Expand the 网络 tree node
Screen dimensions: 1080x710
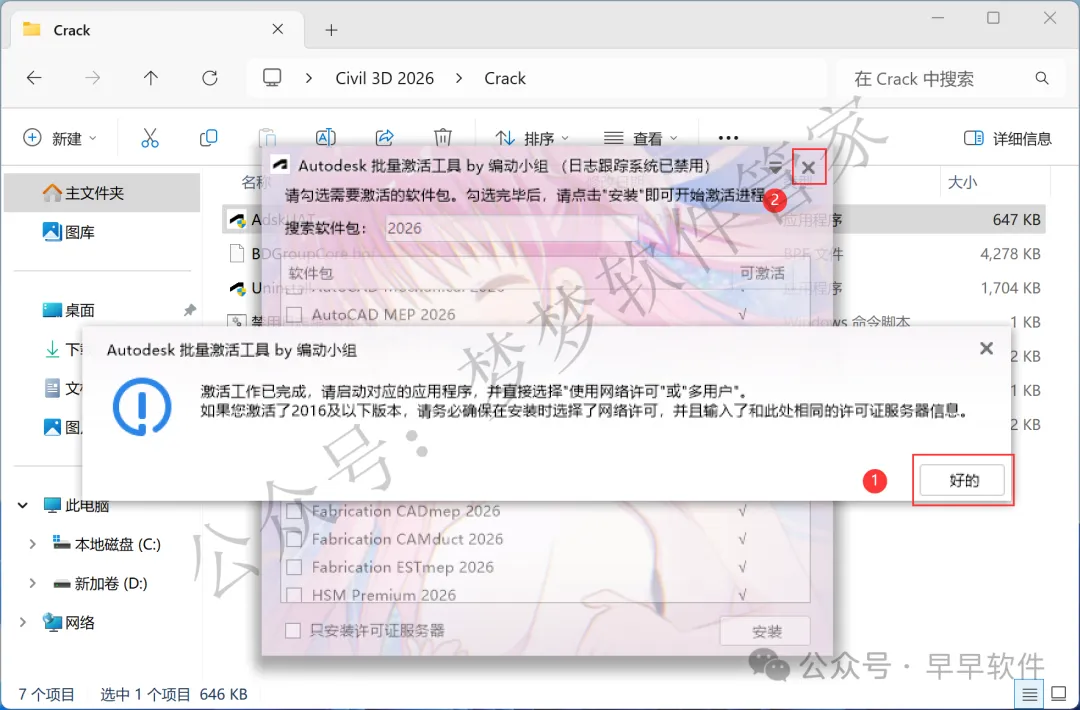22,623
